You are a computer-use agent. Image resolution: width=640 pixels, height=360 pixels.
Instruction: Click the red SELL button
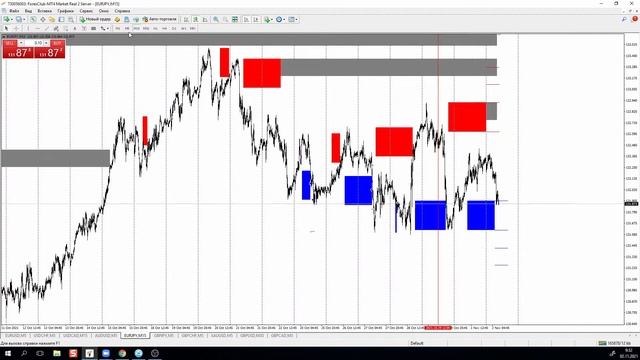(10, 43)
